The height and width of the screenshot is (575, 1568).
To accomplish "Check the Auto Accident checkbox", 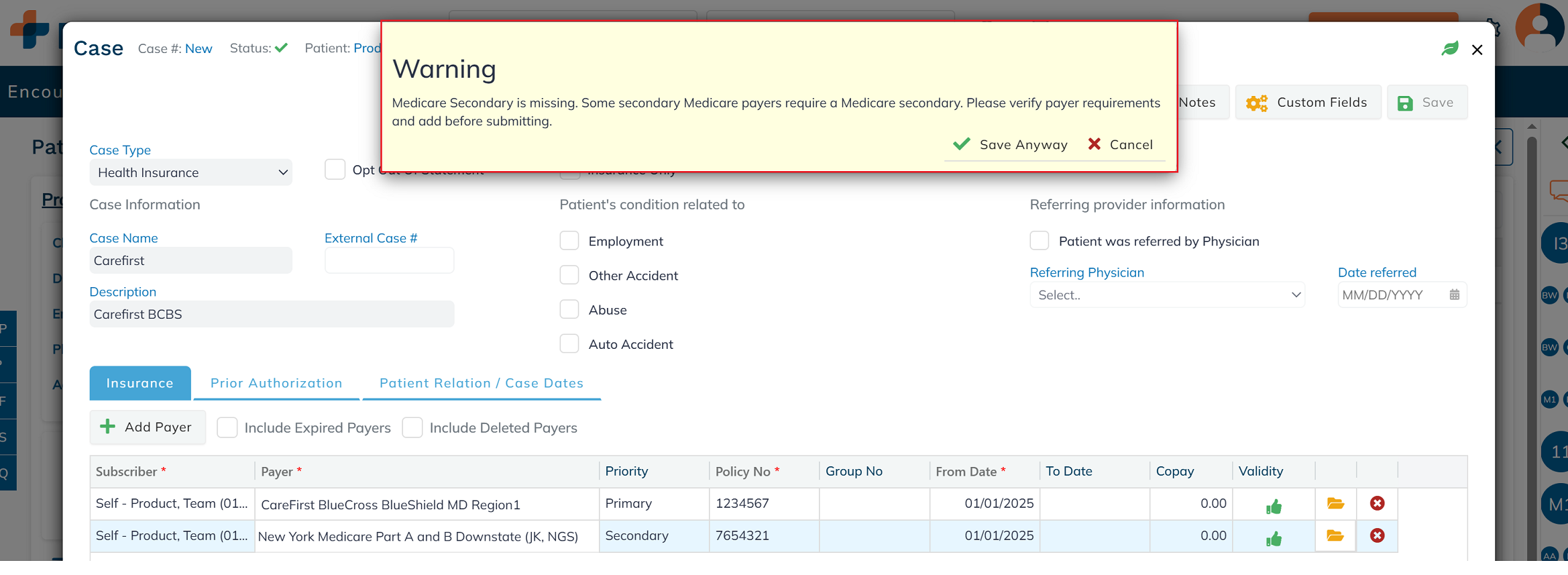I will pos(569,344).
